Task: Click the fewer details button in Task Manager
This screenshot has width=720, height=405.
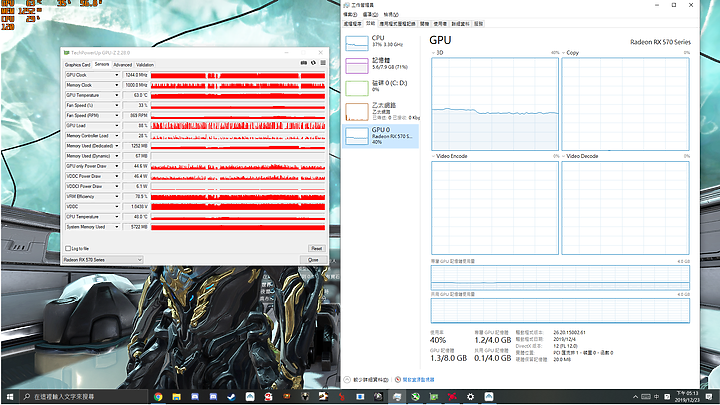Action: click(366, 380)
